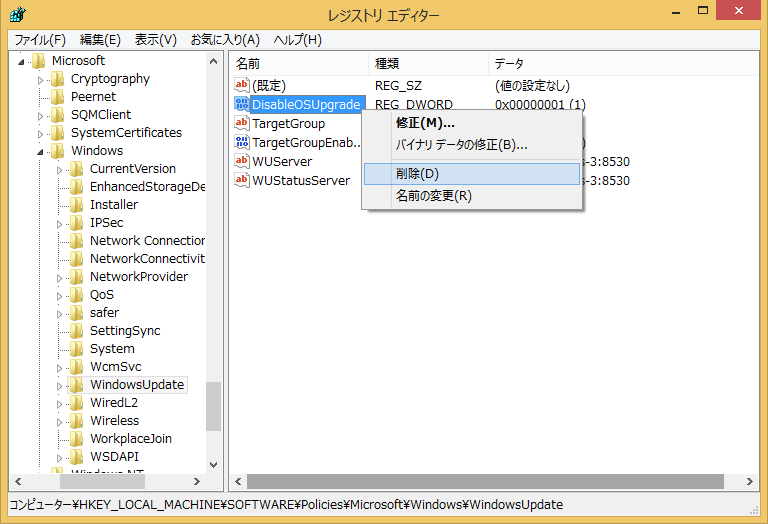
Task: Click the WindowsUpdate folder icon
Action: (76, 385)
